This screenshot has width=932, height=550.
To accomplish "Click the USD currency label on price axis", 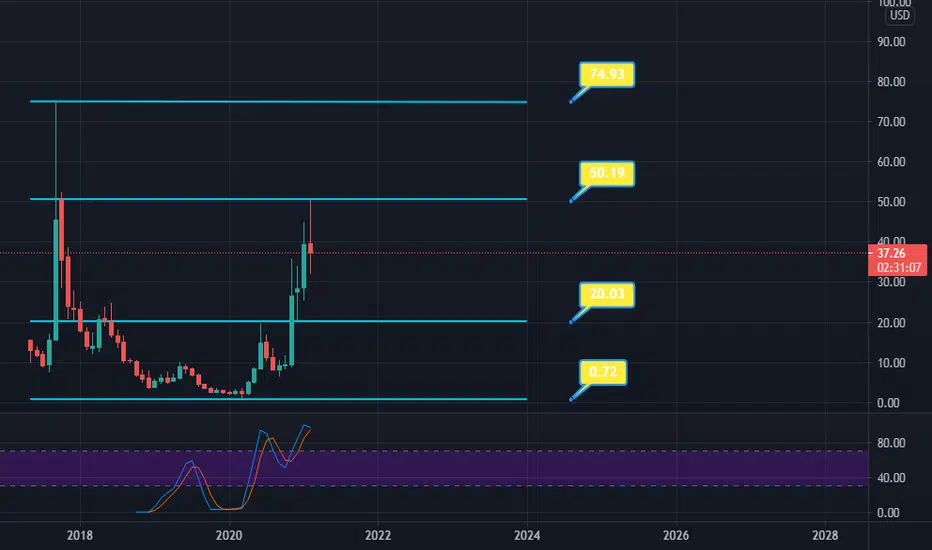I will 899,15.
